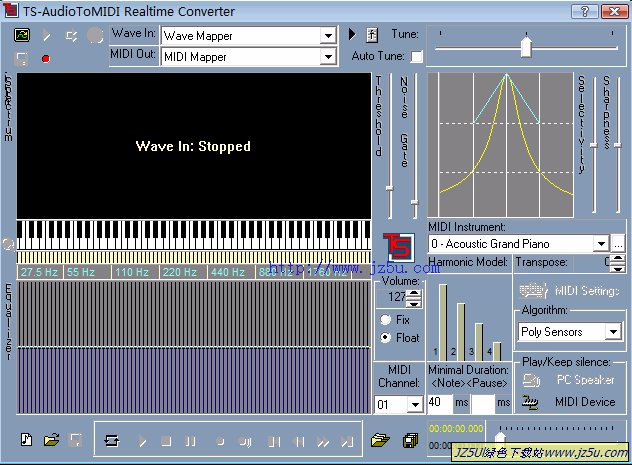Create a new MIDI file with the note icon

[x=26, y=440]
